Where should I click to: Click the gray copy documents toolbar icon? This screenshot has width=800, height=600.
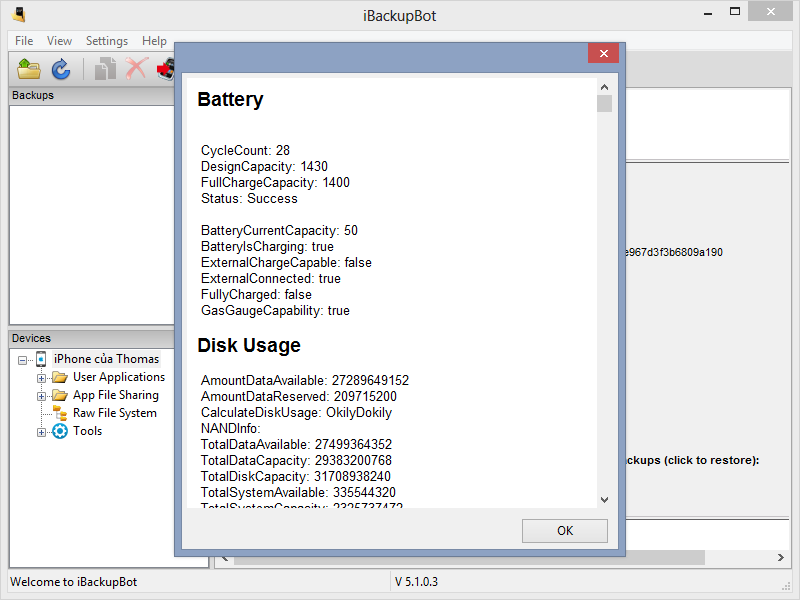click(x=105, y=69)
